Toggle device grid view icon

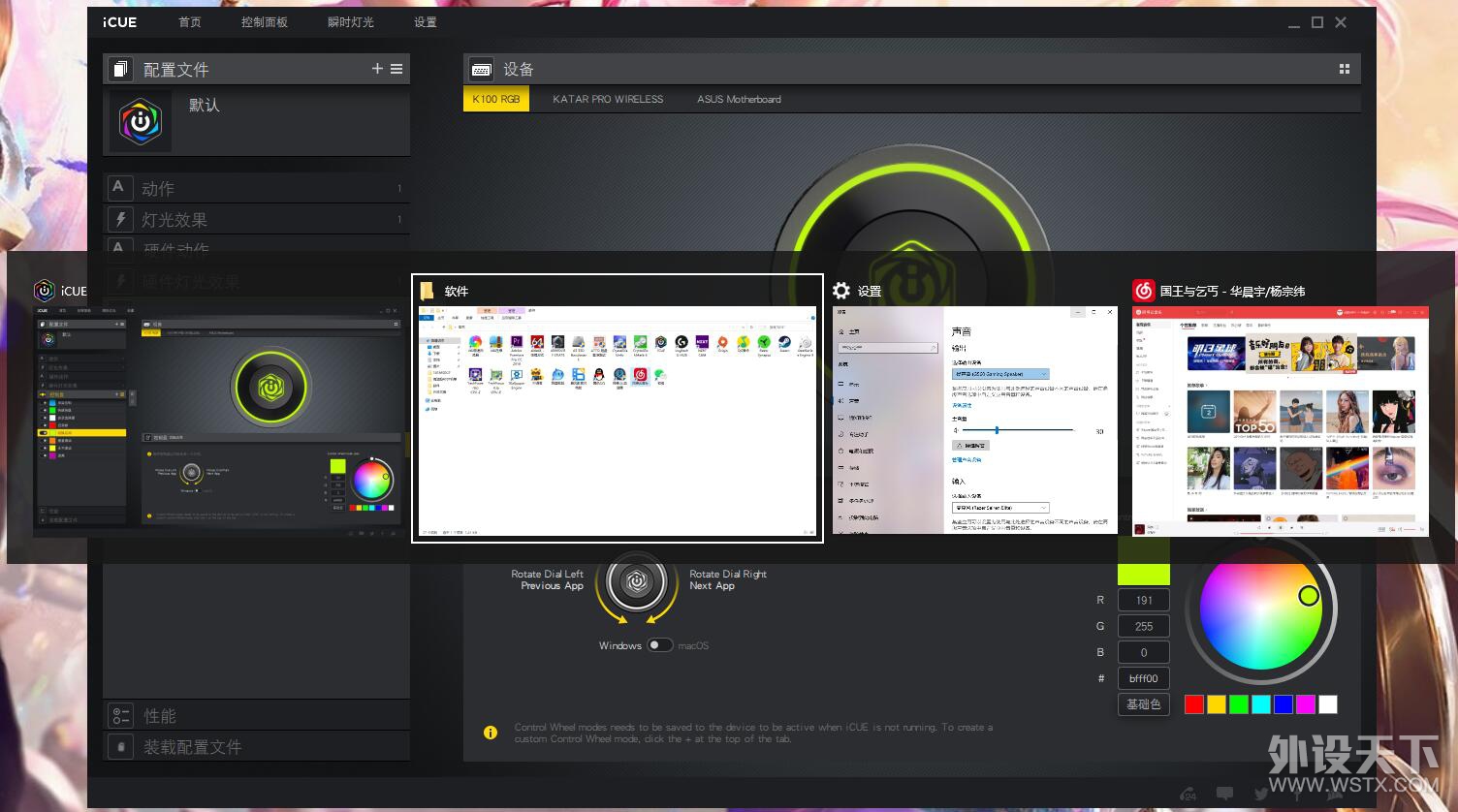tap(1345, 69)
